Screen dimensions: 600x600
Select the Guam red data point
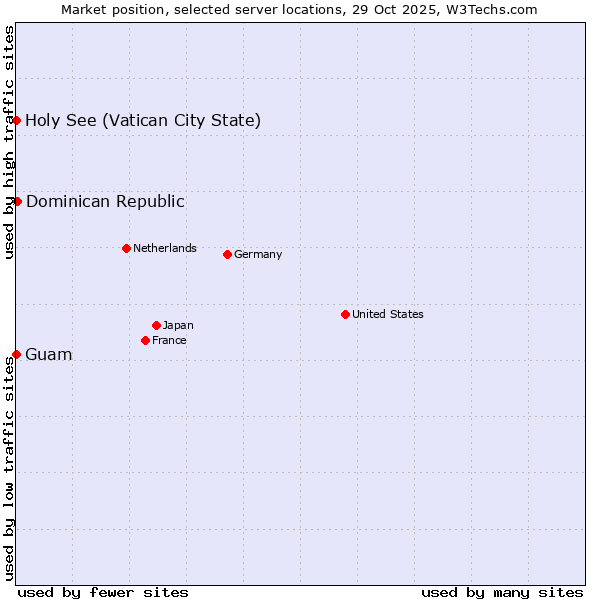coord(17,354)
